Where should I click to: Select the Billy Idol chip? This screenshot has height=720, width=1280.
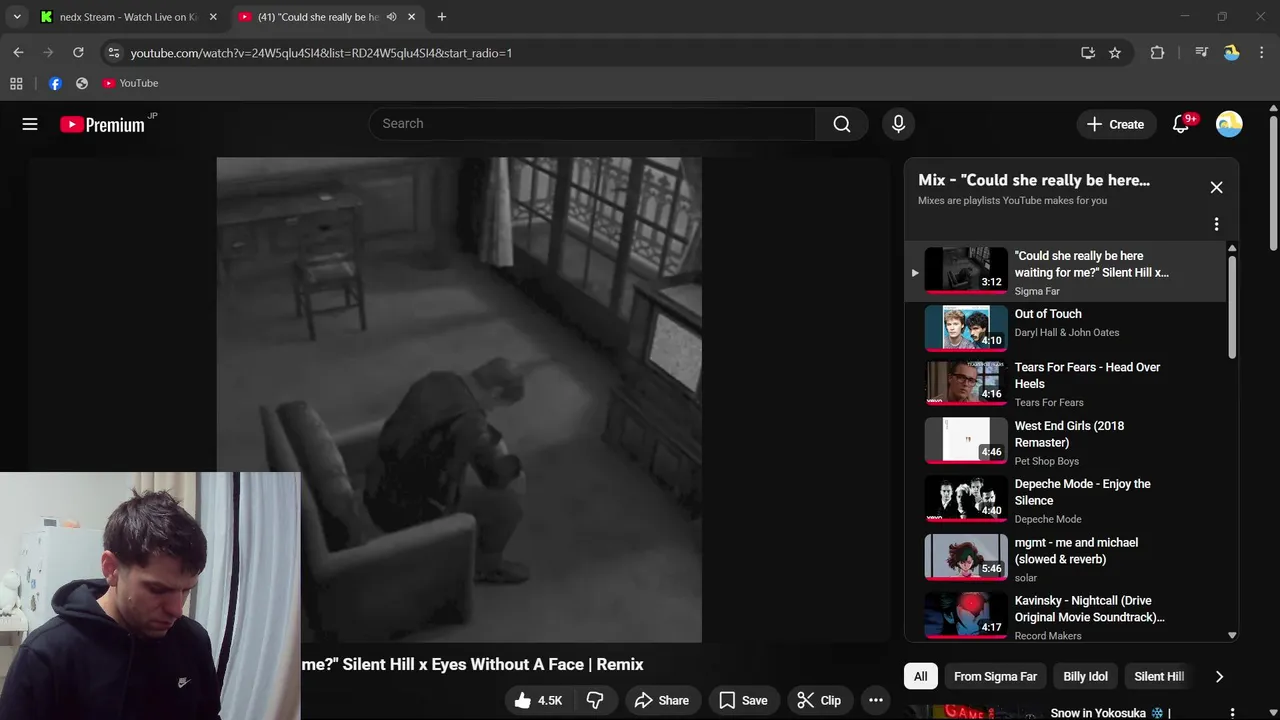click(1085, 676)
